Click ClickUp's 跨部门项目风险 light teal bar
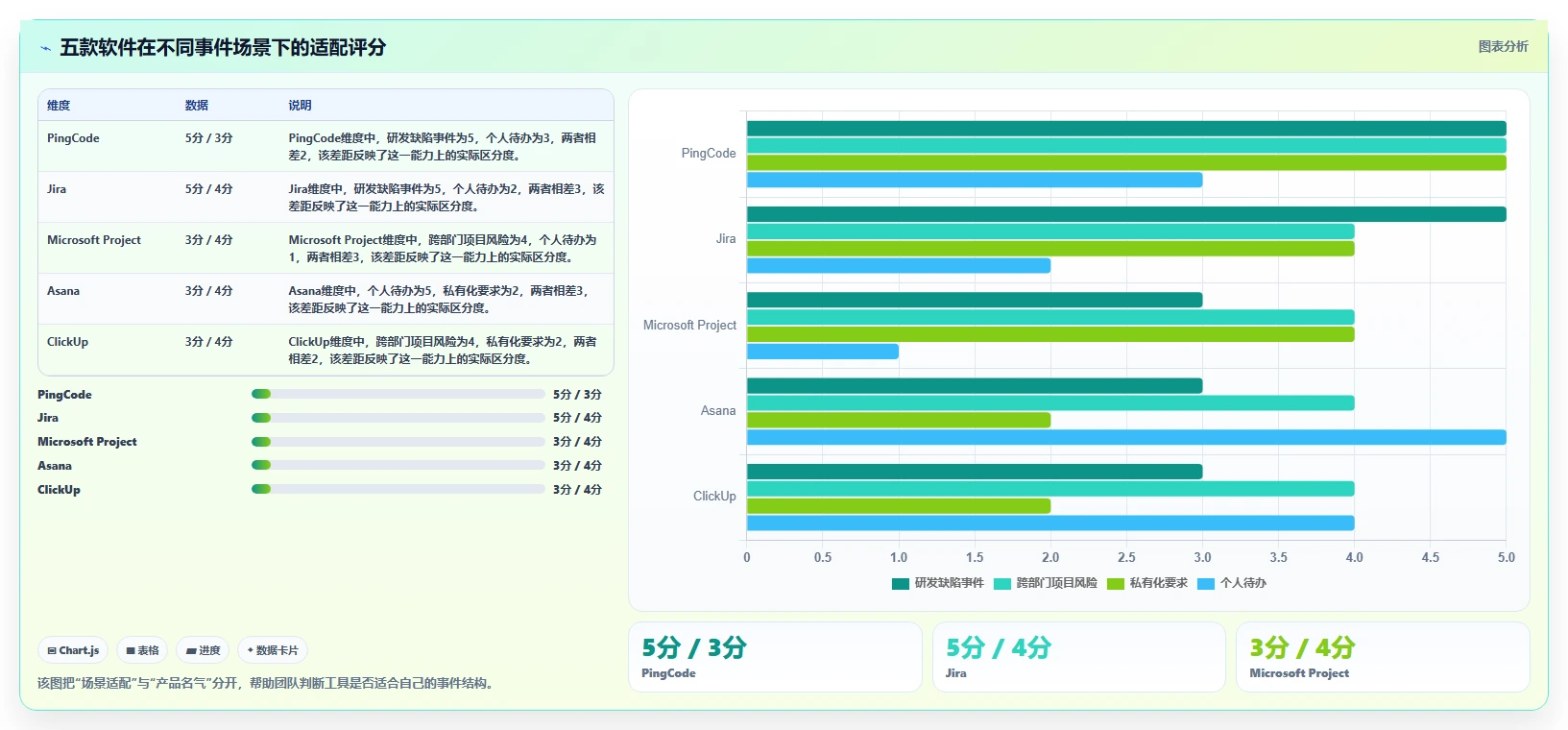 pyautogui.click(x=1050, y=489)
